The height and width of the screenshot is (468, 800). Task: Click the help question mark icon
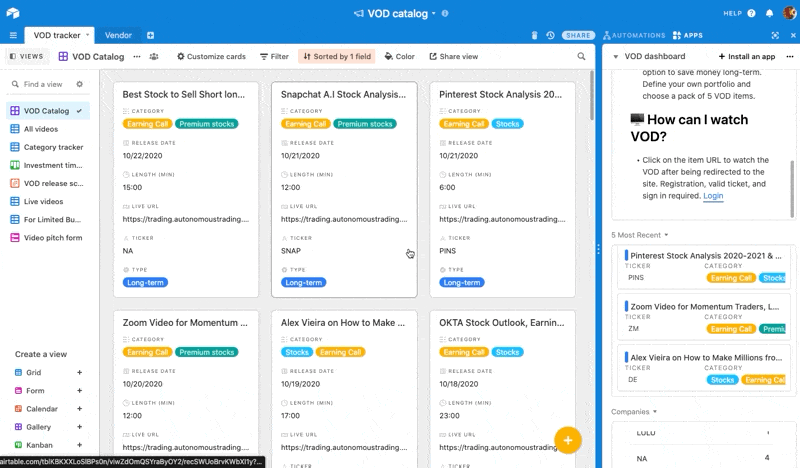752,13
